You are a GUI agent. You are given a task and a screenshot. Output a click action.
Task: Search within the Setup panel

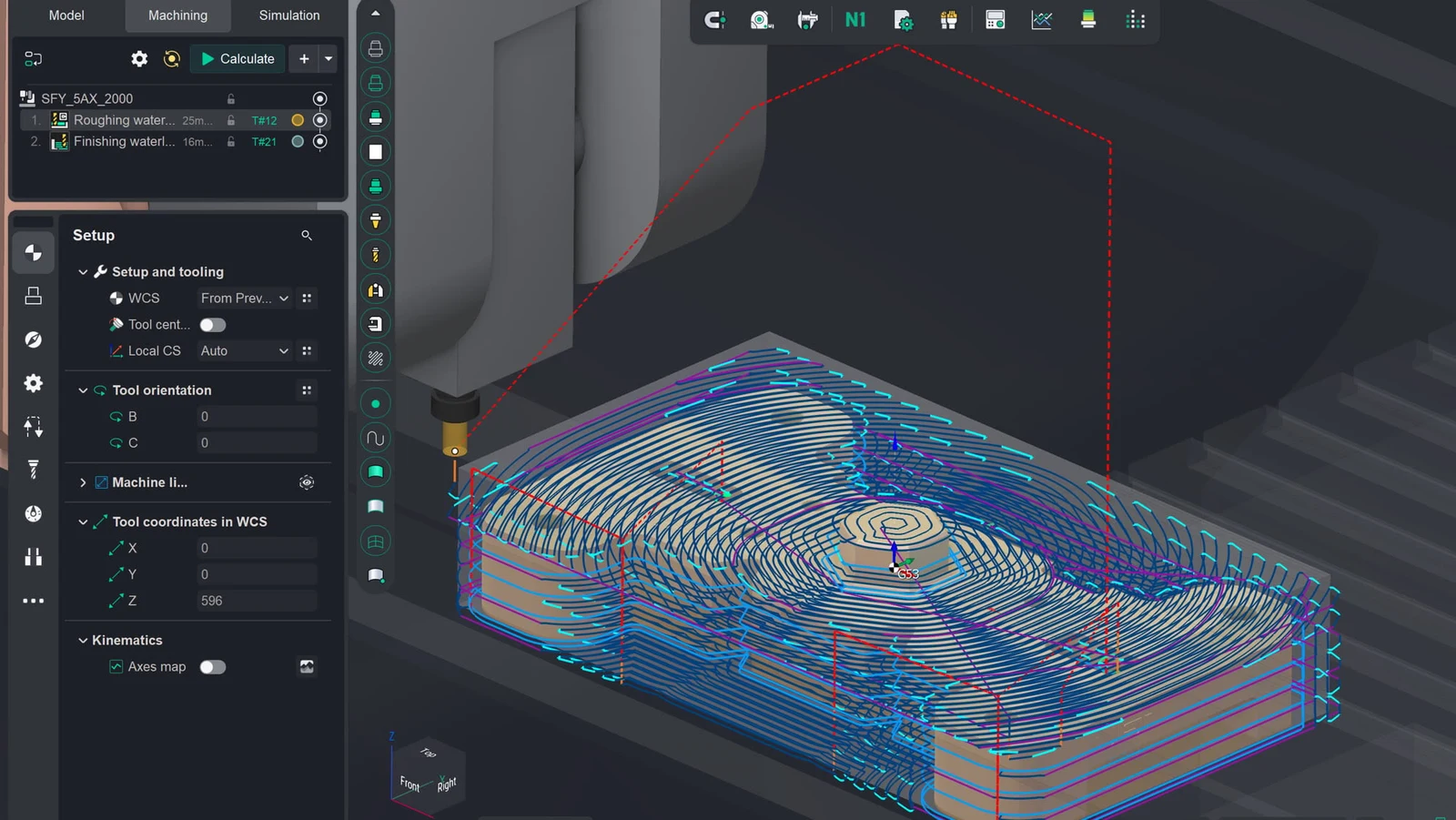(307, 235)
